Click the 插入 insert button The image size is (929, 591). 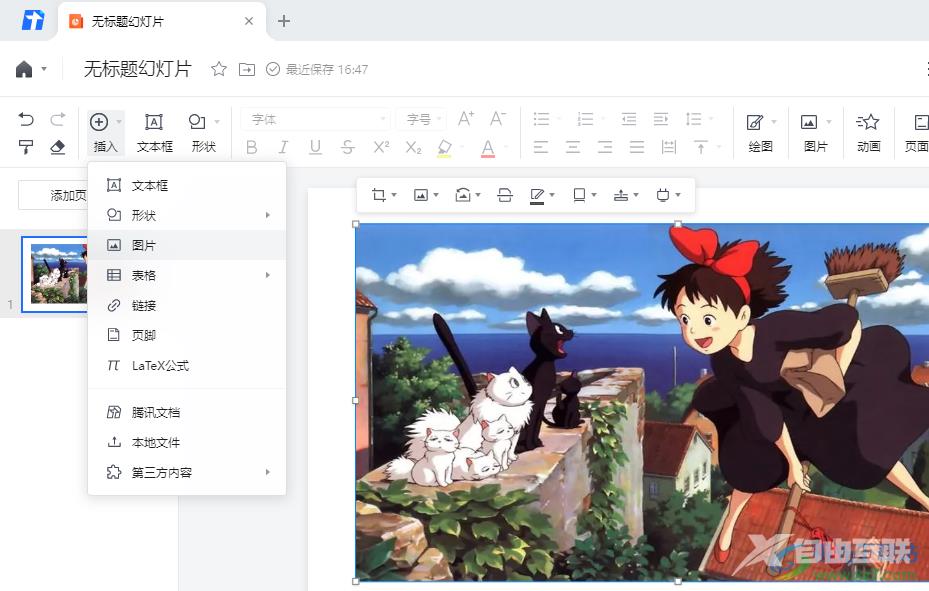click(x=105, y=133)
